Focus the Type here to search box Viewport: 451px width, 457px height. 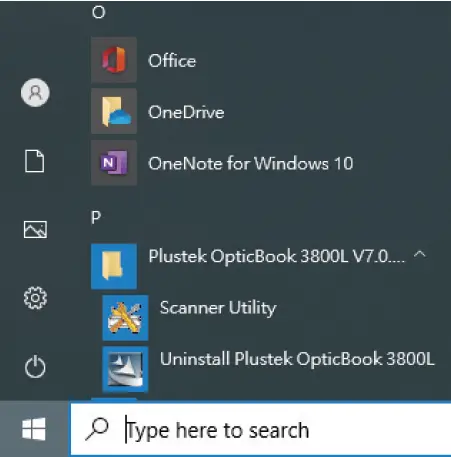coord(261,429)
